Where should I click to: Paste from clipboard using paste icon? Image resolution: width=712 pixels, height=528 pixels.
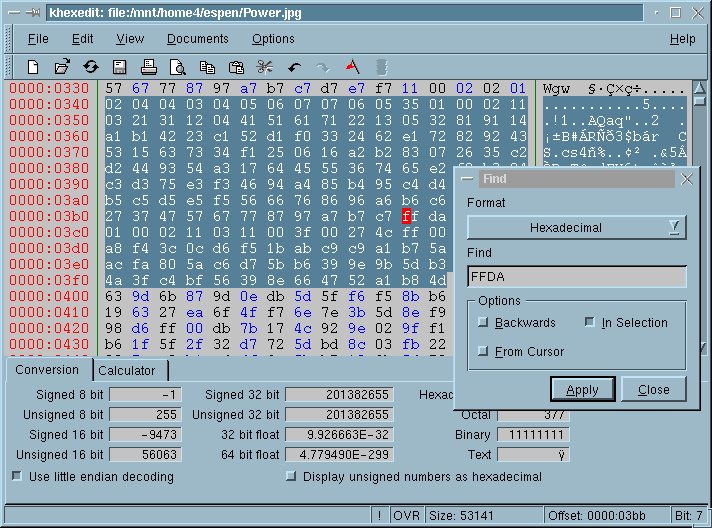click(x=236, y=67)
